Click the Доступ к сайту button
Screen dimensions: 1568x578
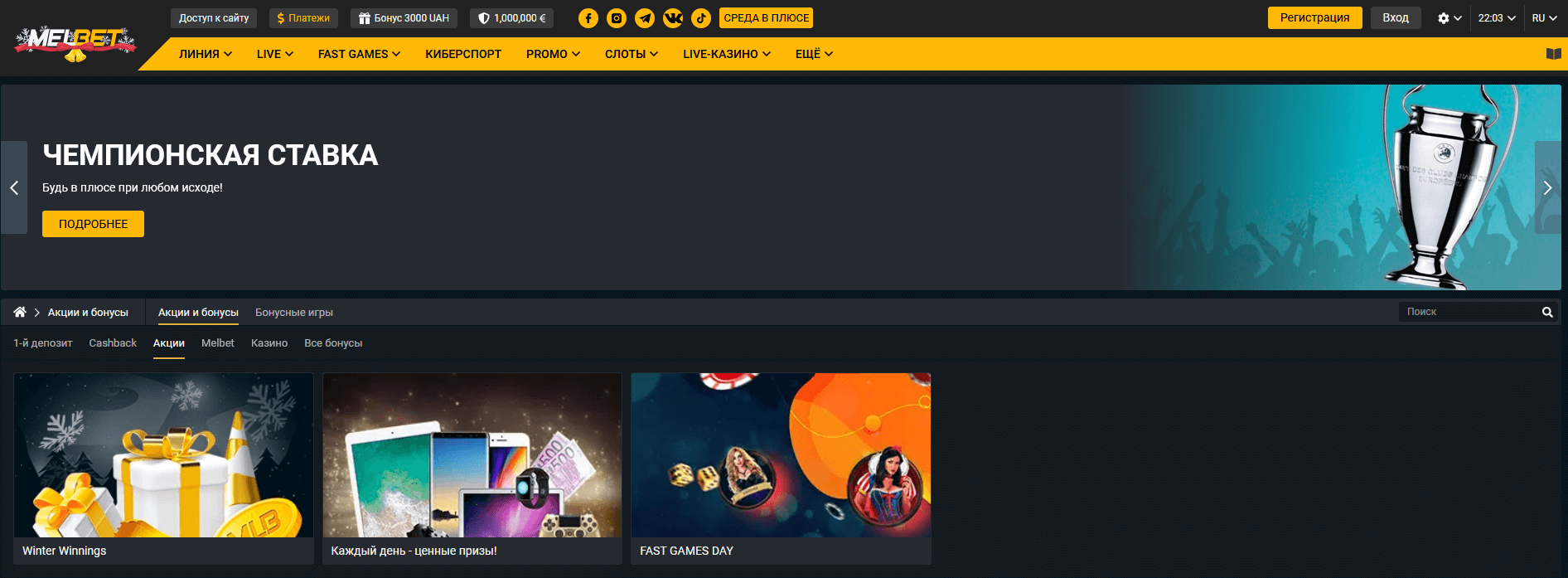214,18
